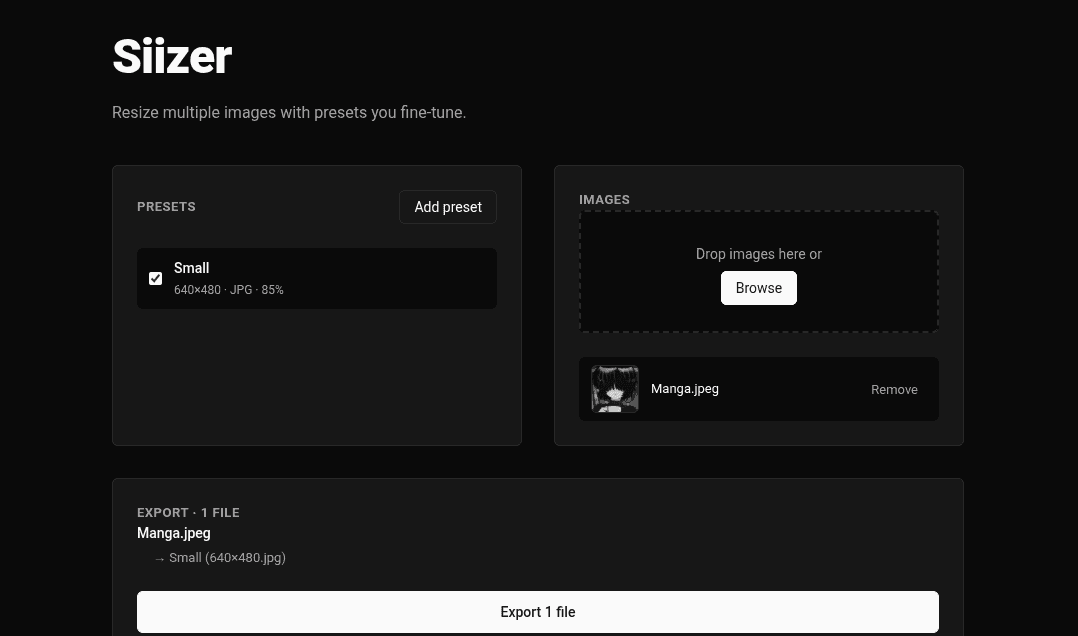Click the PRESETS panel header
This screenshot has width=1078, height=636.
(166, 206)
